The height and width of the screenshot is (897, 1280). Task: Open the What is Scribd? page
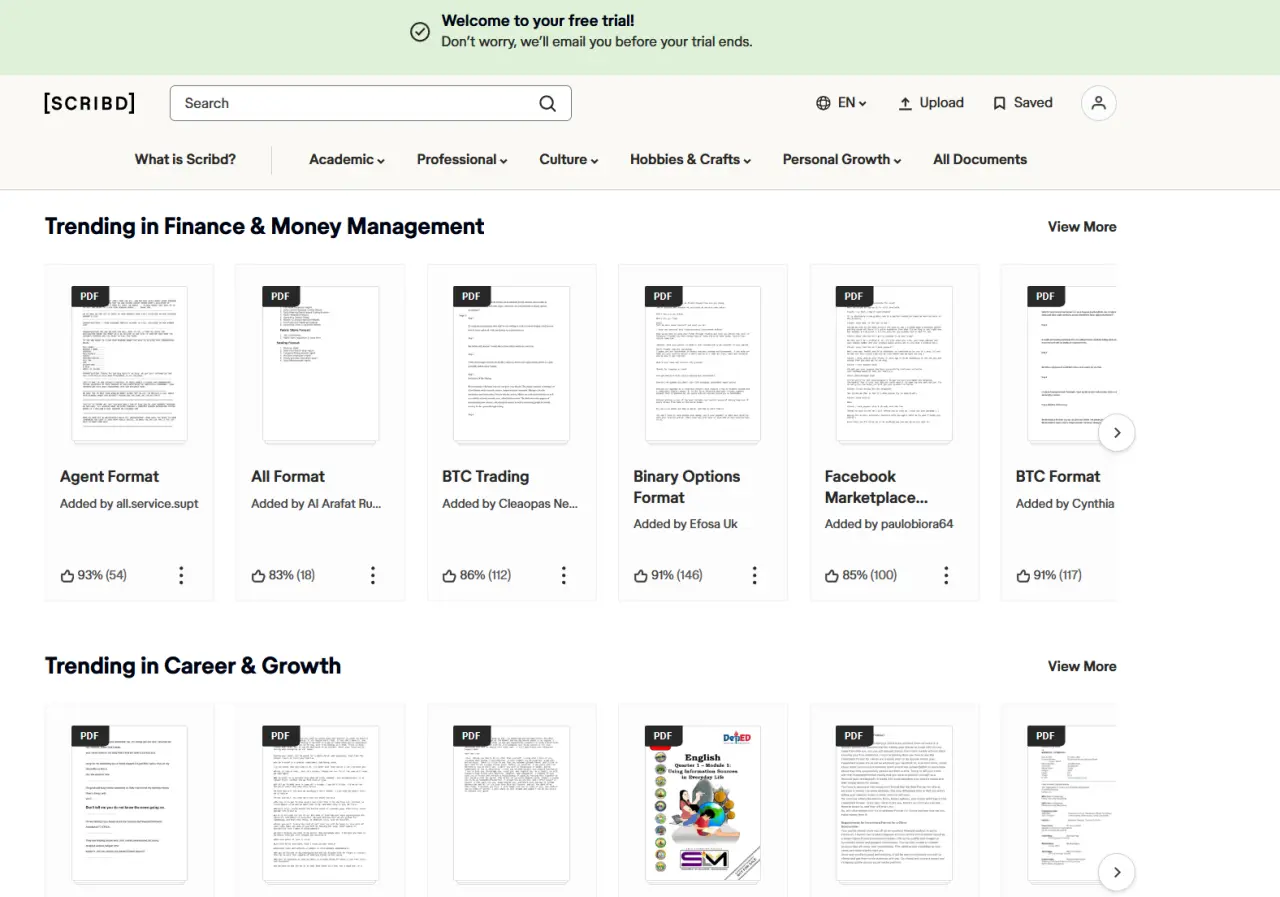point(185,159)
